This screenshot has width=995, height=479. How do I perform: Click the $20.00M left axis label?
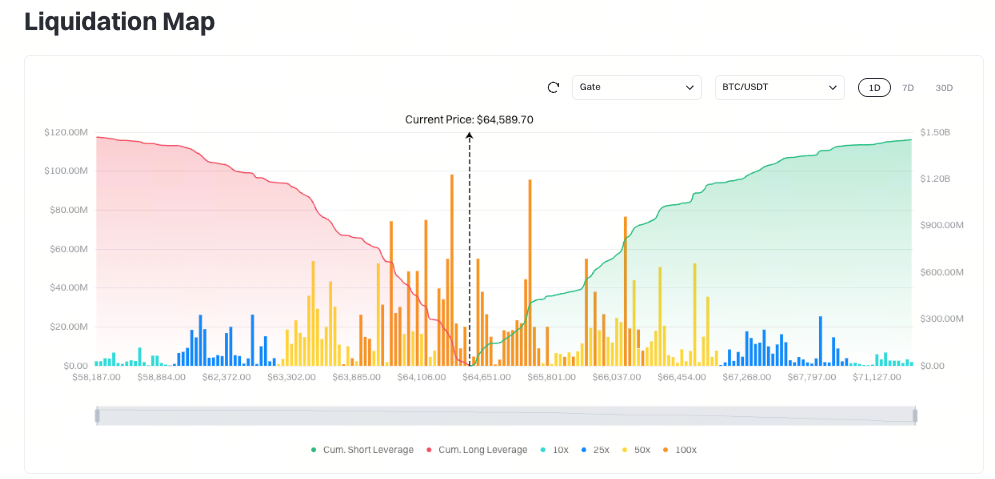click(69, 327)
